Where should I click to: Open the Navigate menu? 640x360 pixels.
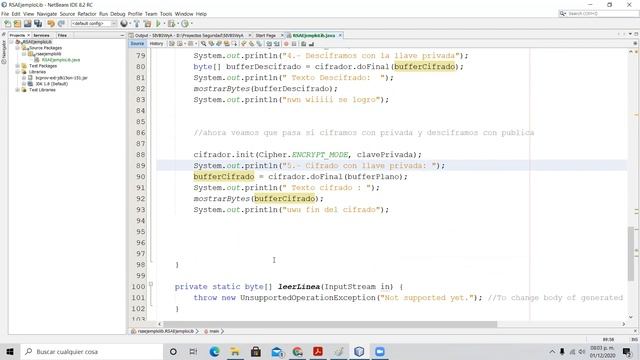click(47, 14)
